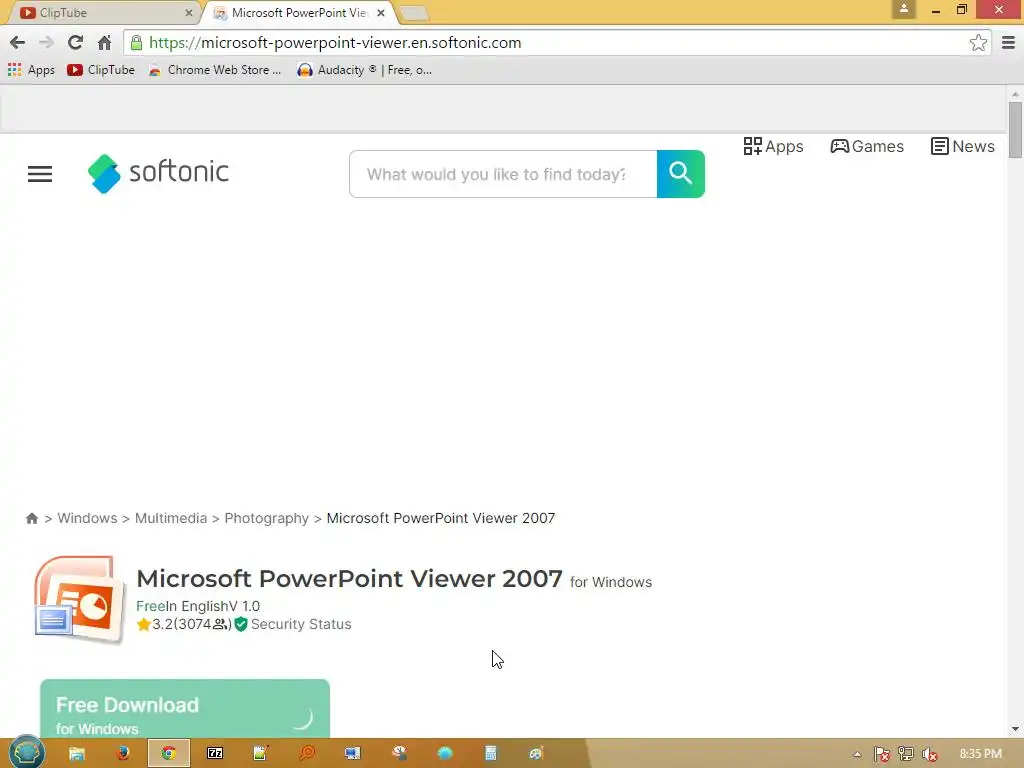The height and width of the screenshot is (768, 1024).
Task: Click the 8:35 PM clock
Action: click(980, 754)
